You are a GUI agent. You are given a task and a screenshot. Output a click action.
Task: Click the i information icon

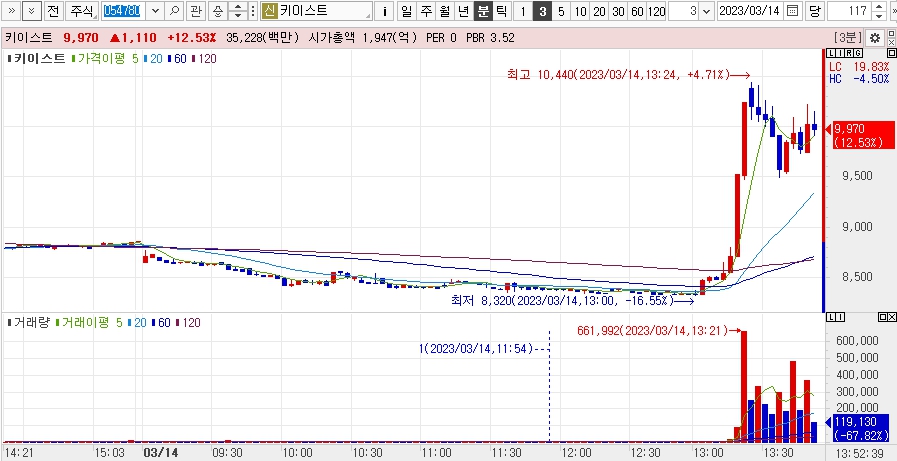385,10
